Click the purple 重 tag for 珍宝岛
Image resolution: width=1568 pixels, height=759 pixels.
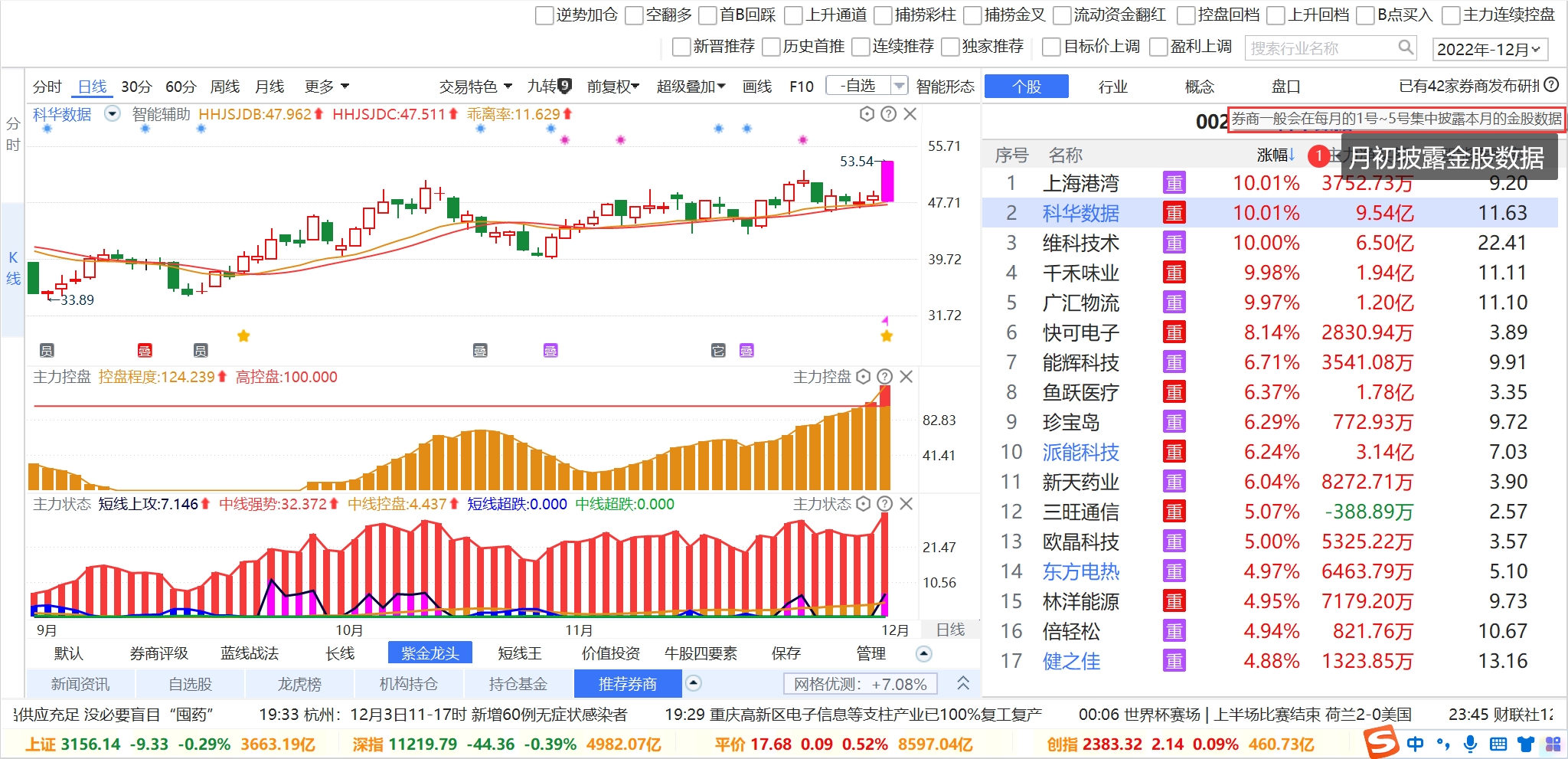point(1174,422)
